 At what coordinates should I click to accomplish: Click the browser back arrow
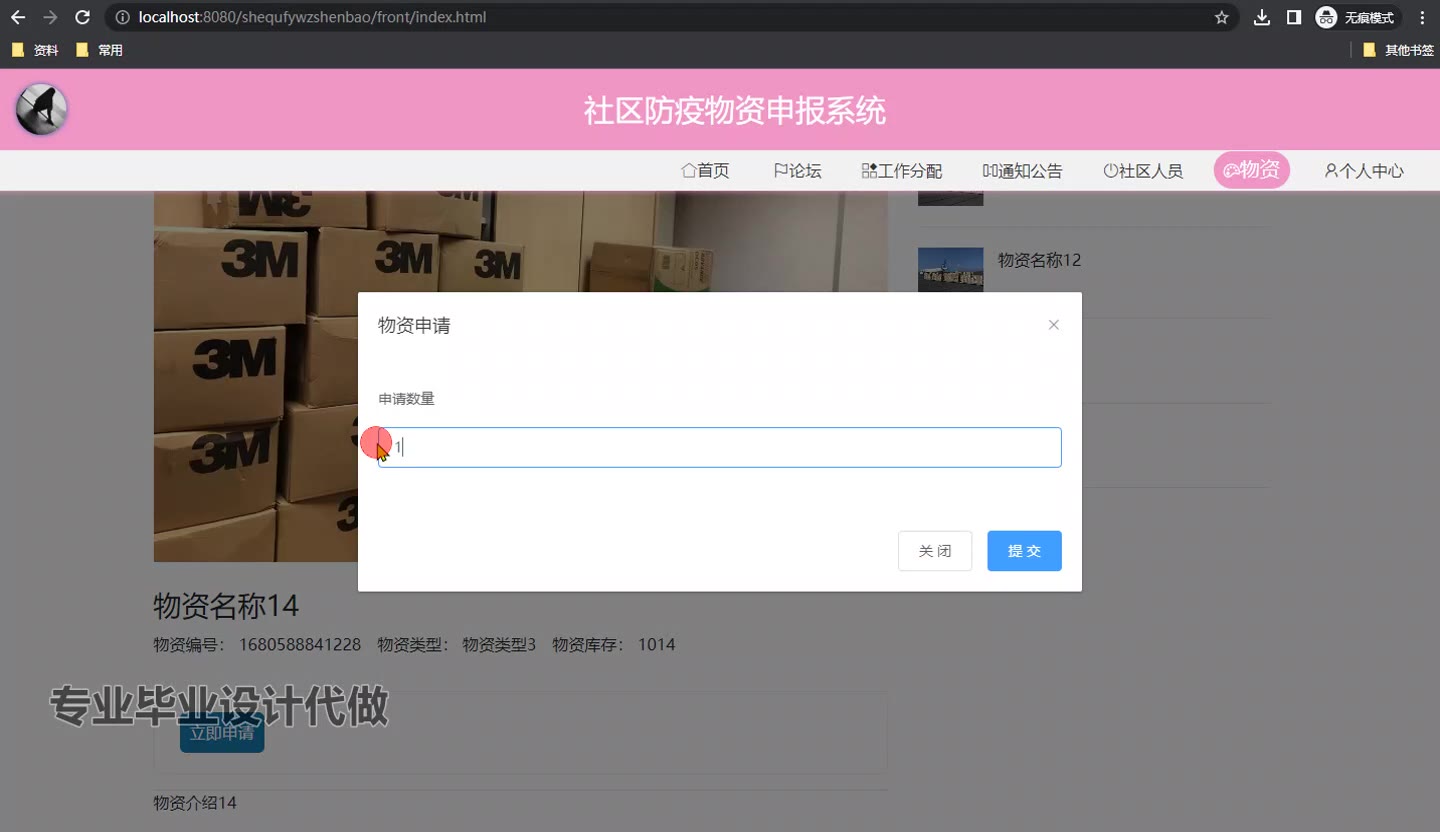[18, 17]
